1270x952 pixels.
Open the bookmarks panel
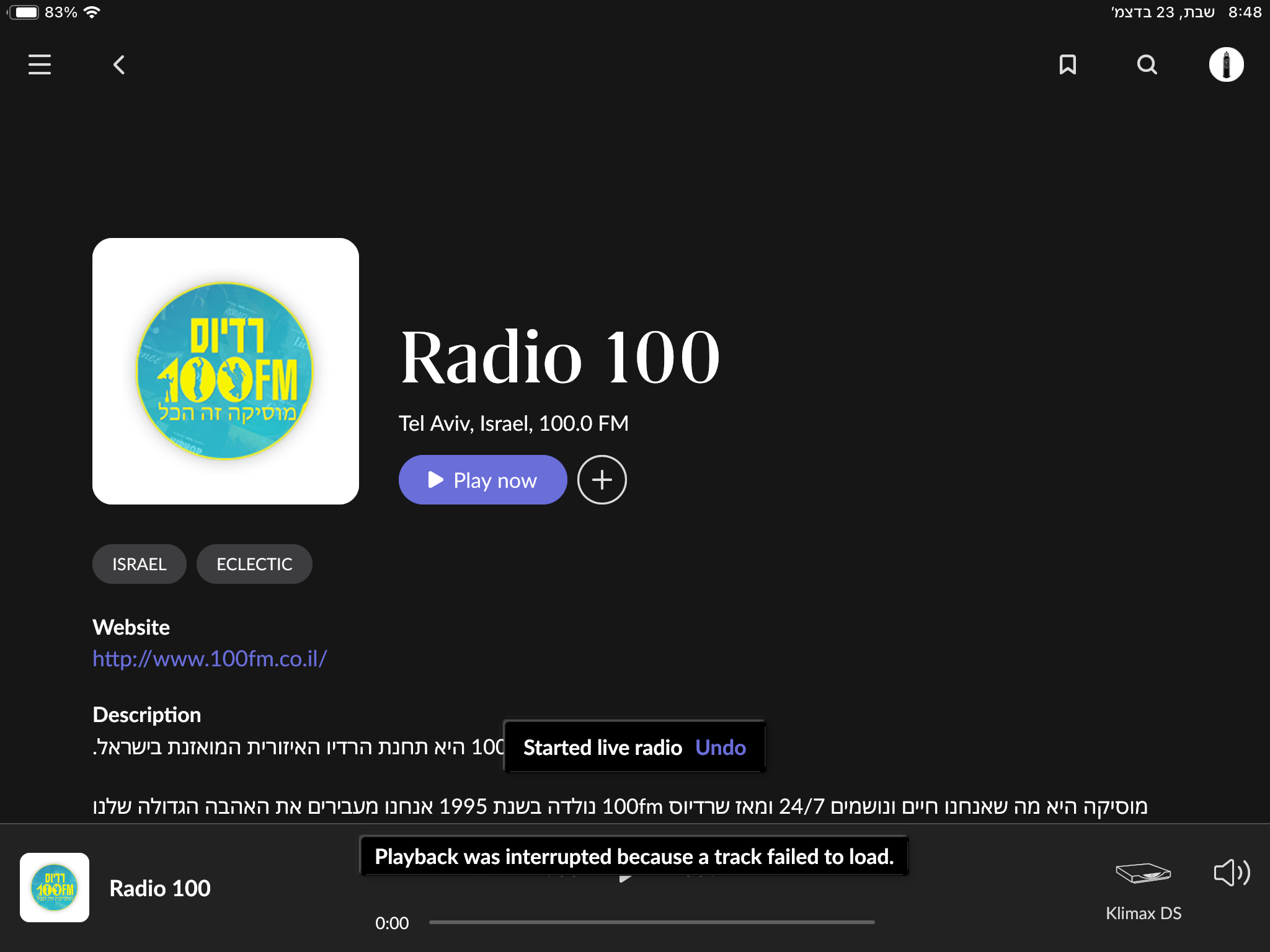1067,64
